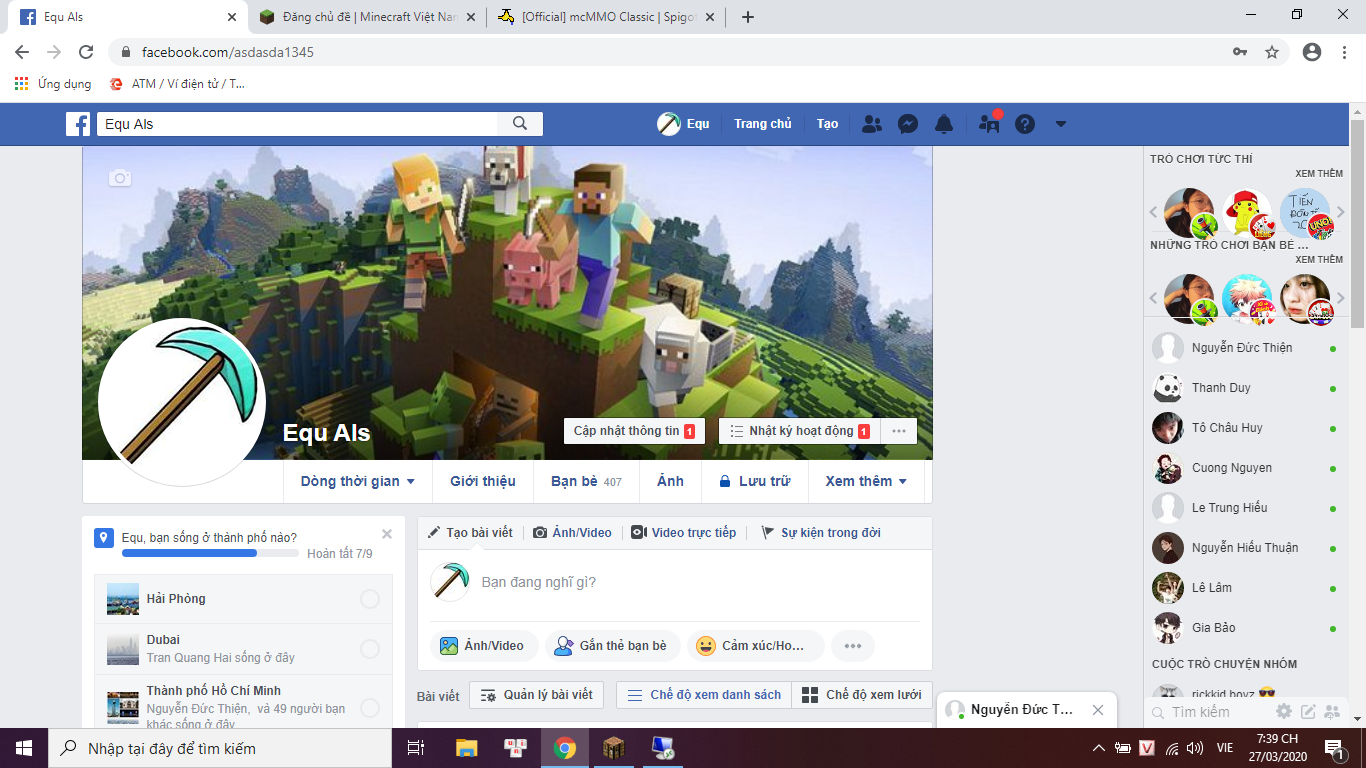Show hidden system tray icons
The image size is (1366, 768).
click(x=1099, y=748)
